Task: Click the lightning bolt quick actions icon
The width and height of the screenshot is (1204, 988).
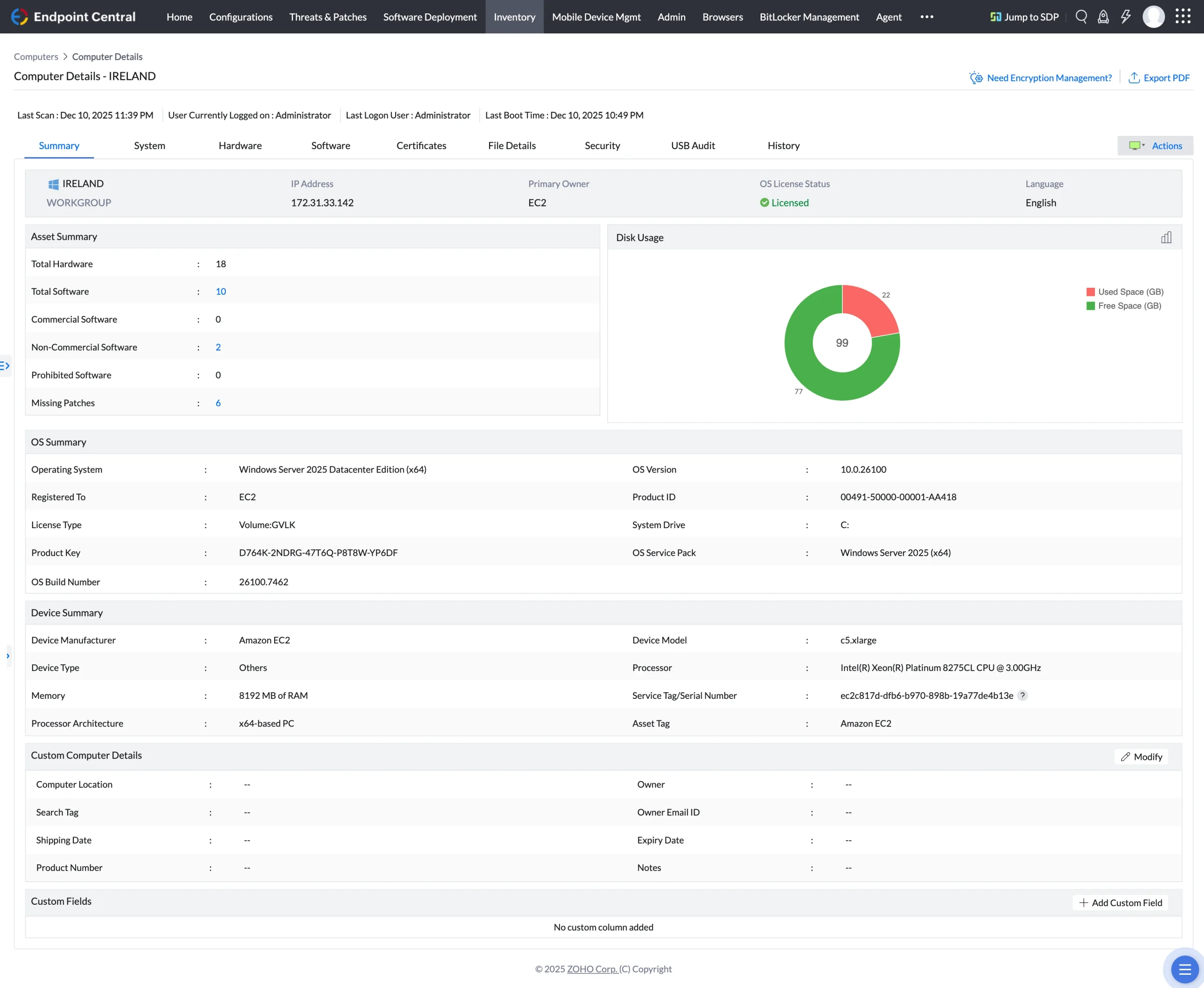Action: [1125, 16]
